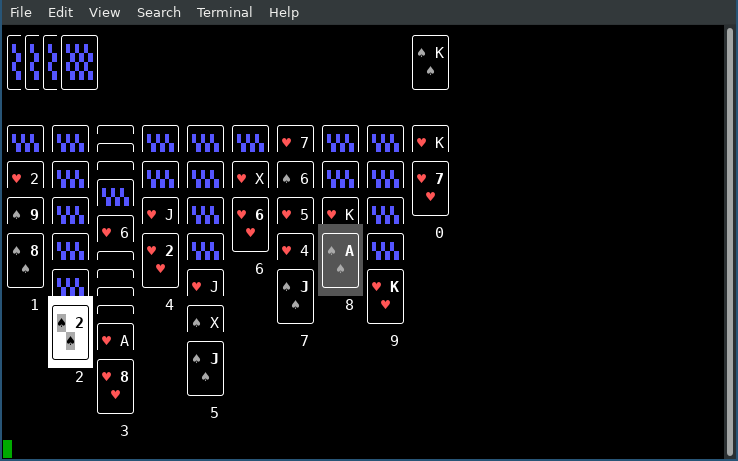Select the highlighted 2 of spades card

click(x=70, y=332)
